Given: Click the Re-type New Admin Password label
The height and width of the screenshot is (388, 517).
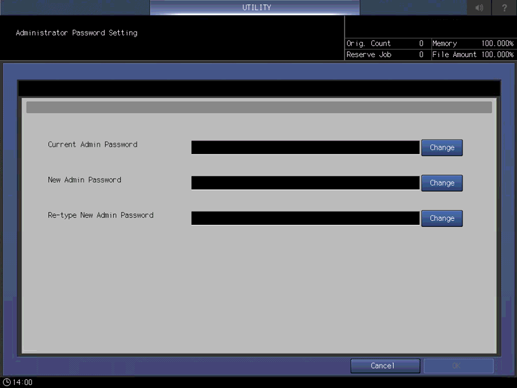Looking at the screenshot, I should (x=100, y=215).
